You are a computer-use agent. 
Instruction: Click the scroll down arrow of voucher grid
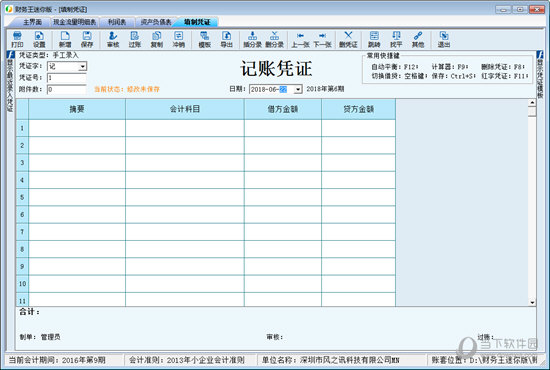click(x=532, y=302)
